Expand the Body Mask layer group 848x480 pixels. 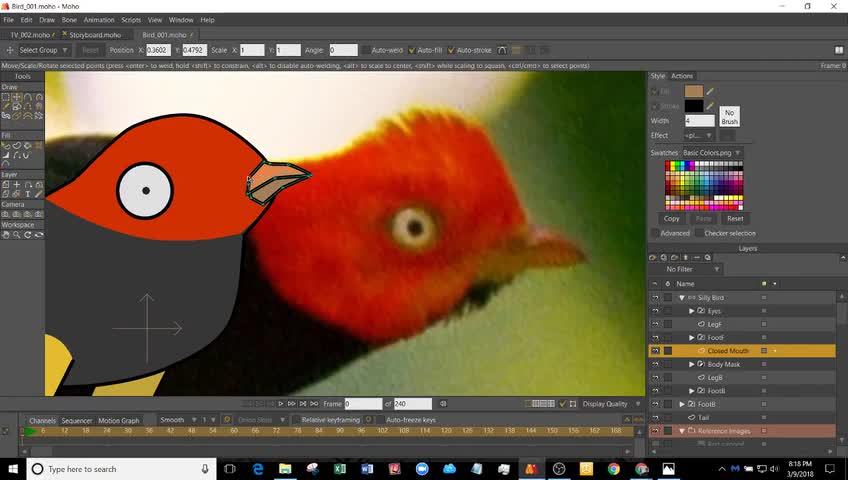692,364
